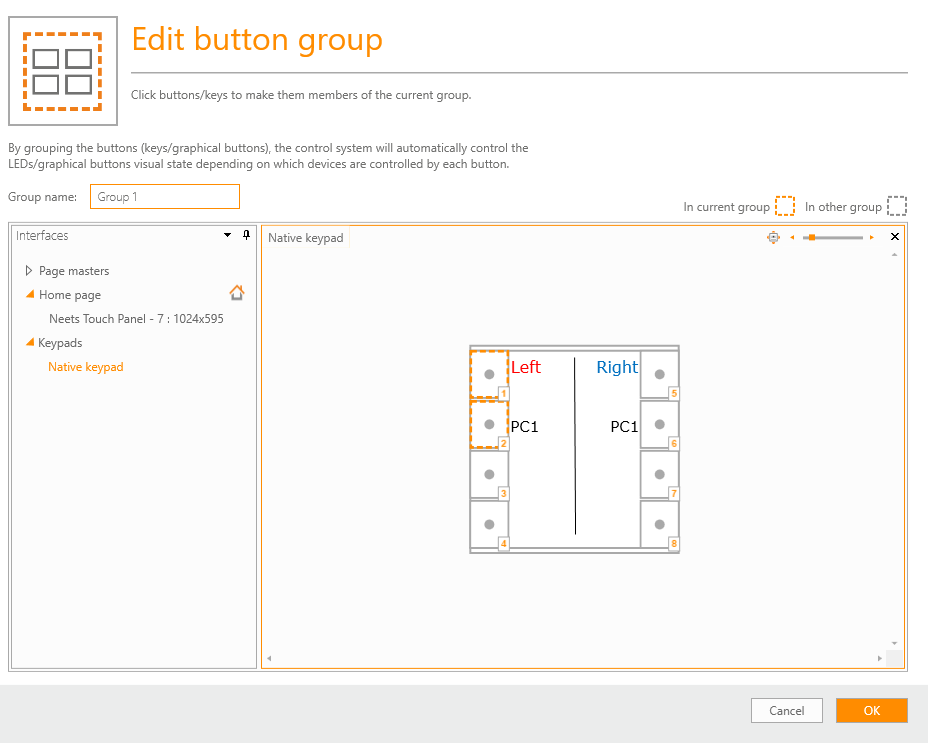928x743 pixels.
Task: Expand the Page masters tree node
Action: click(x=27, y=270)
